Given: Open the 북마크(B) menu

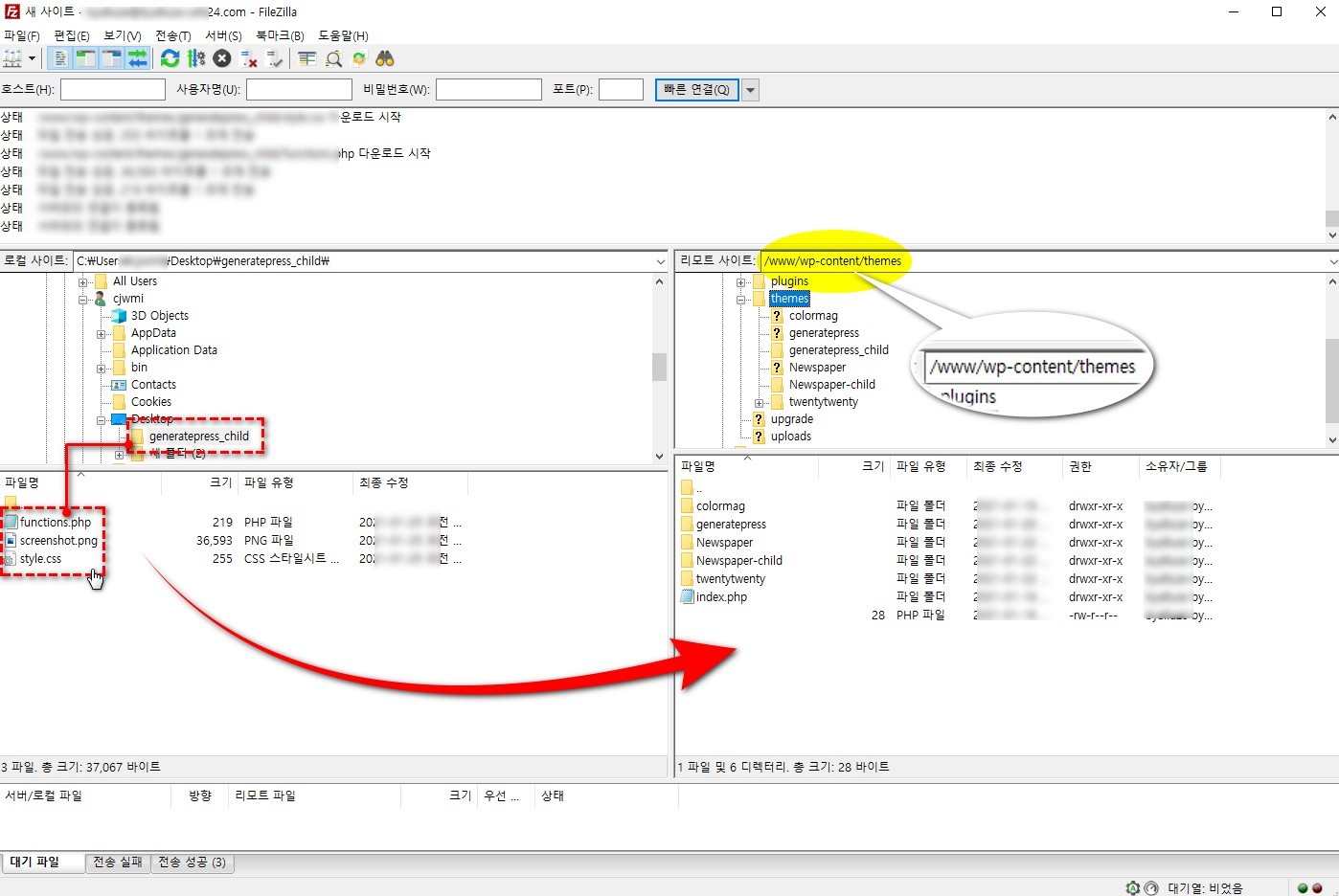Looking at the screenshot, I should [280, 35].
